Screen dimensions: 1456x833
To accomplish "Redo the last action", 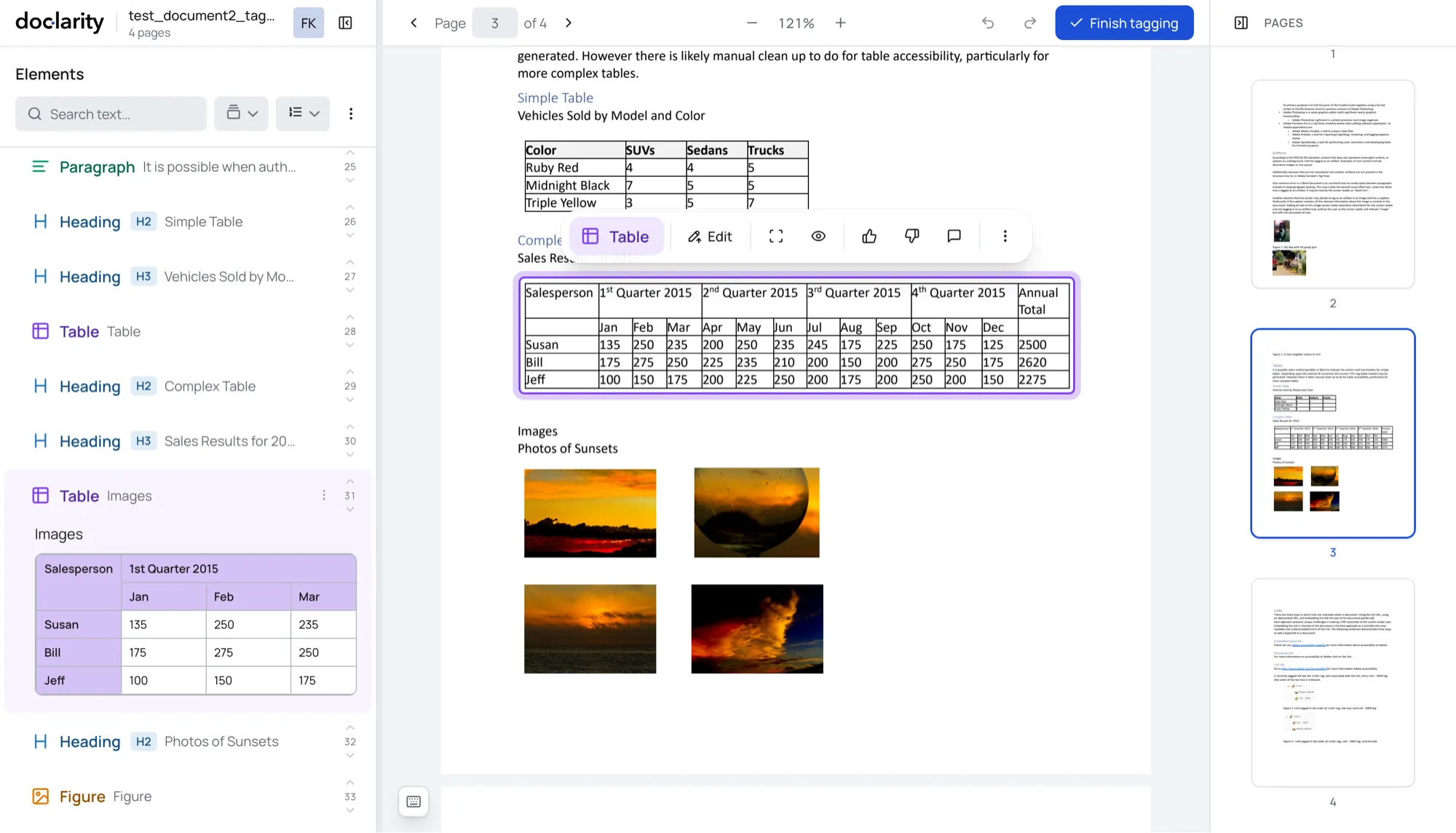I will [1030, 23].
